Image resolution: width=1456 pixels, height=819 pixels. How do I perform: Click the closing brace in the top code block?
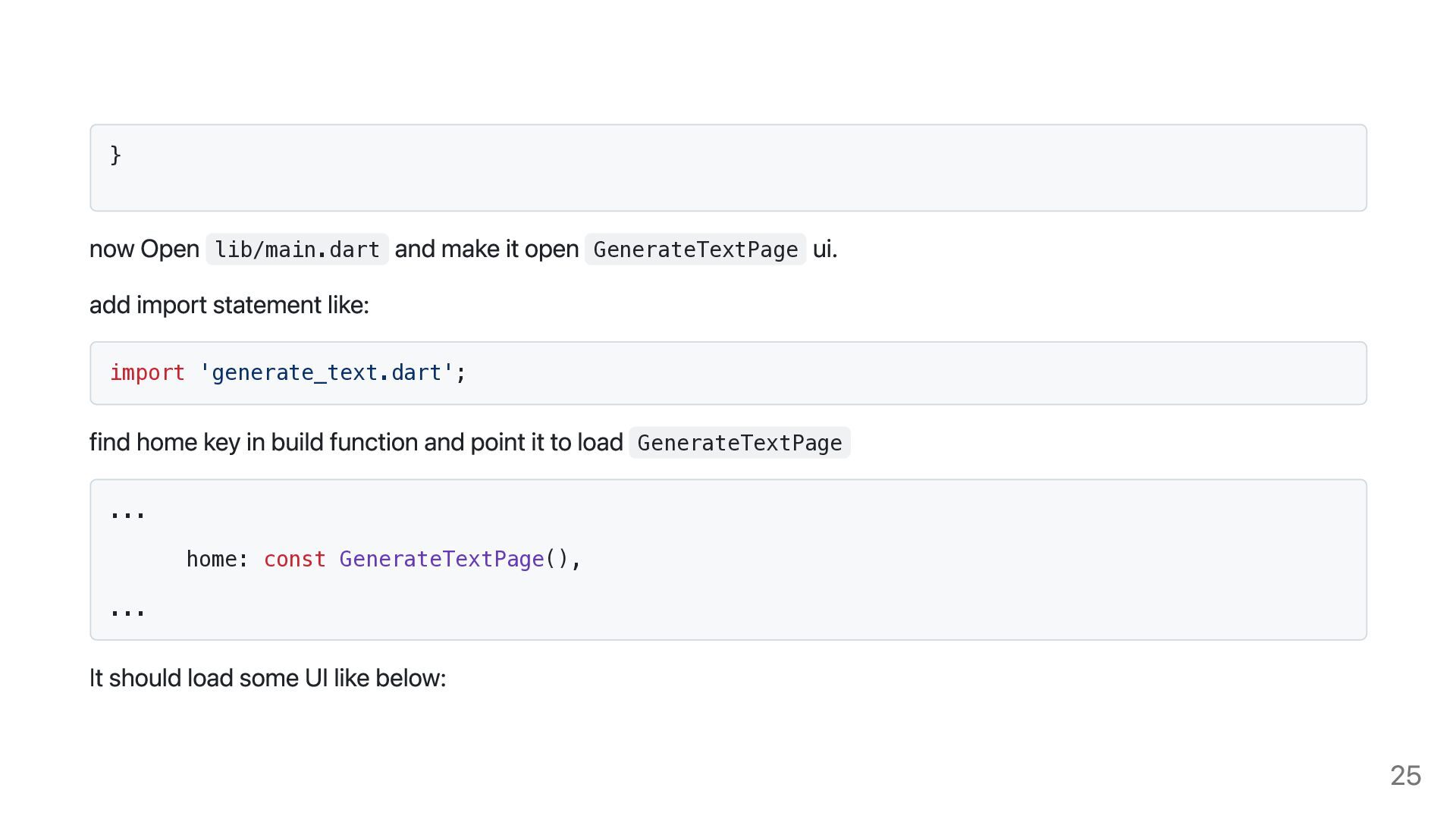(x=116, y=155)
